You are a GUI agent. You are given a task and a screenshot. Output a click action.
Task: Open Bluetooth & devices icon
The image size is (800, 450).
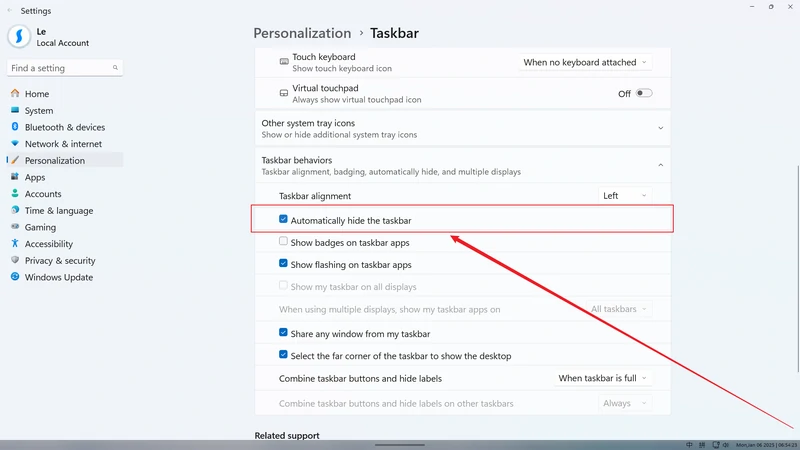14,127
